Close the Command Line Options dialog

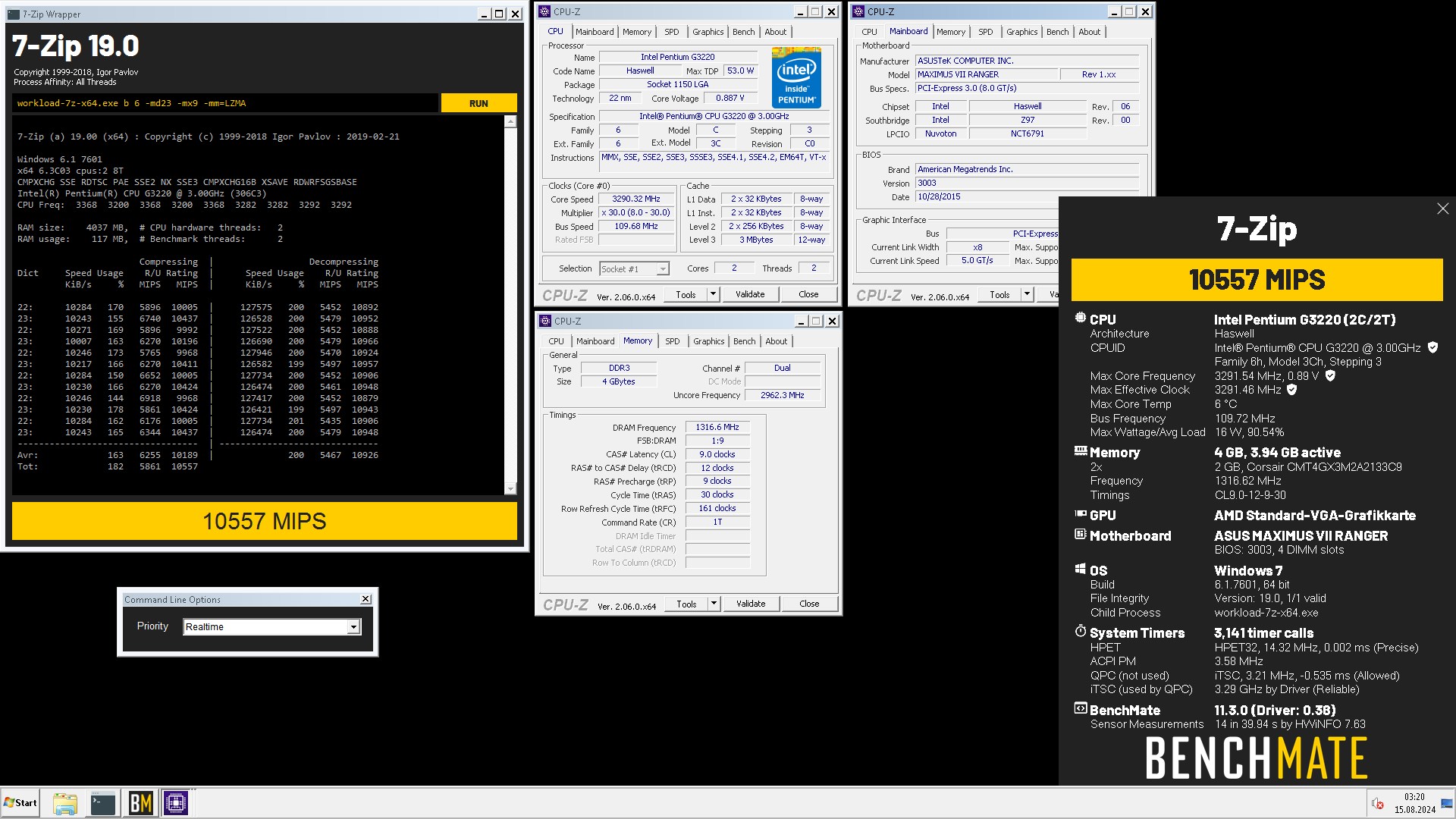click(x=366, y=599)
